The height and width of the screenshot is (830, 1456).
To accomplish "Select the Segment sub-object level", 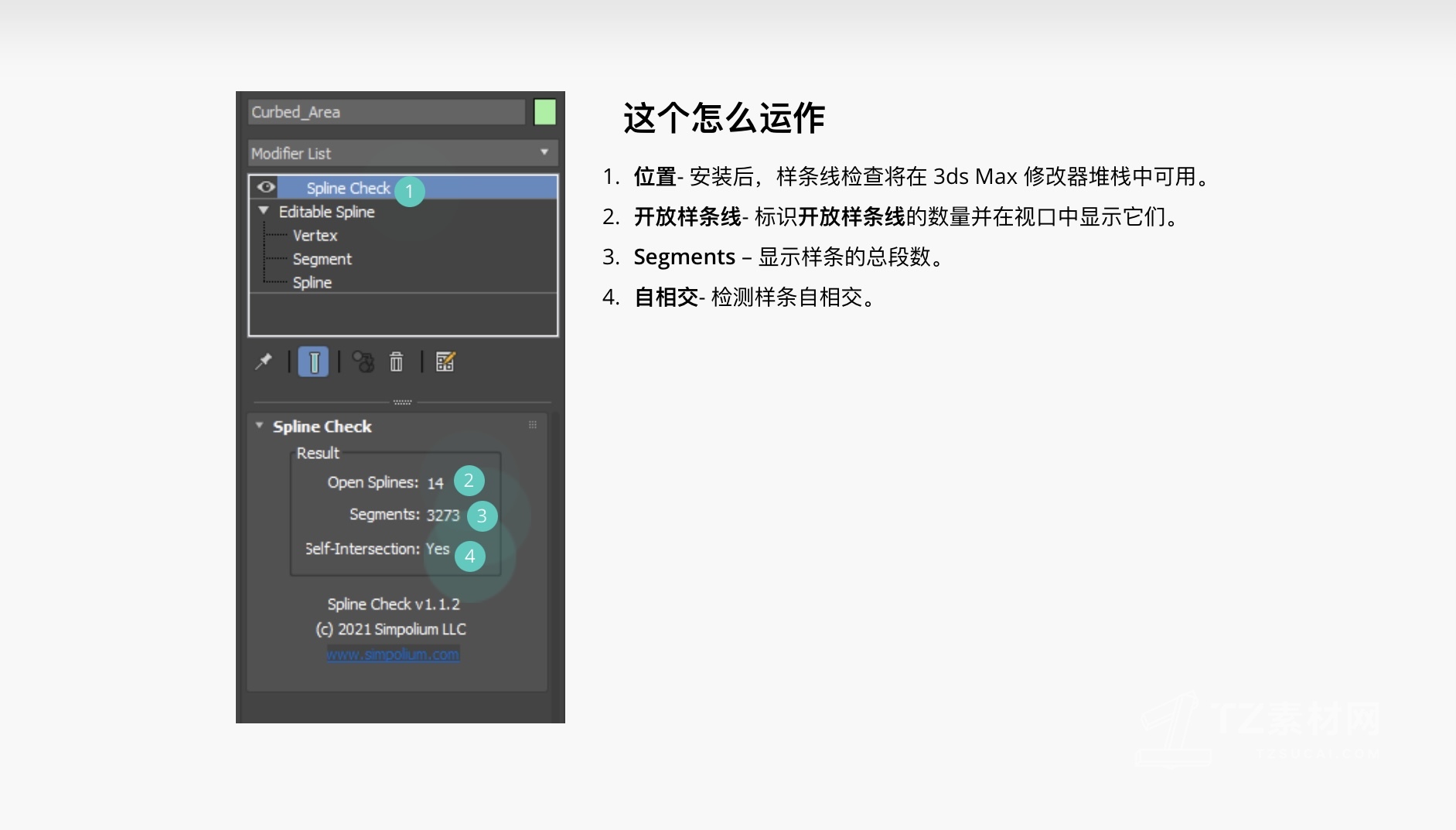I will 322,259.
